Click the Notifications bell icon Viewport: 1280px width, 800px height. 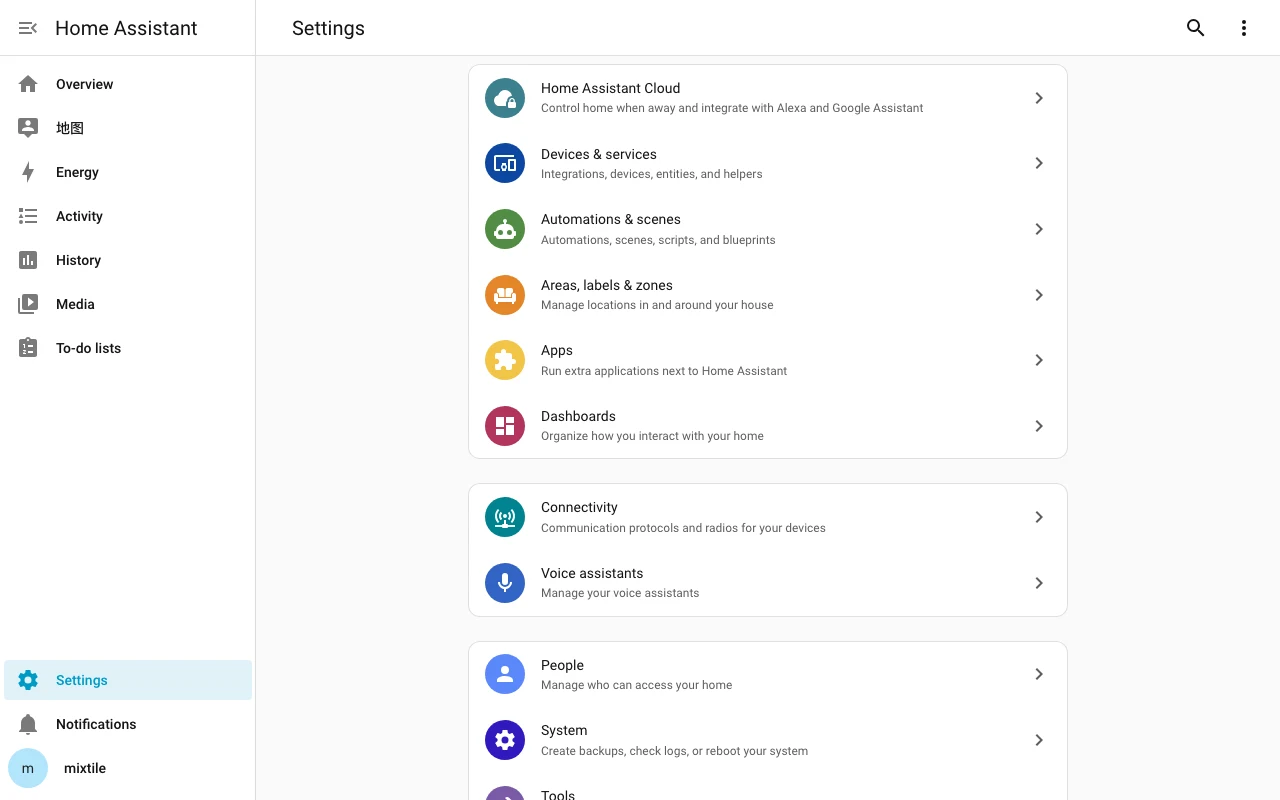pos(28,724)
